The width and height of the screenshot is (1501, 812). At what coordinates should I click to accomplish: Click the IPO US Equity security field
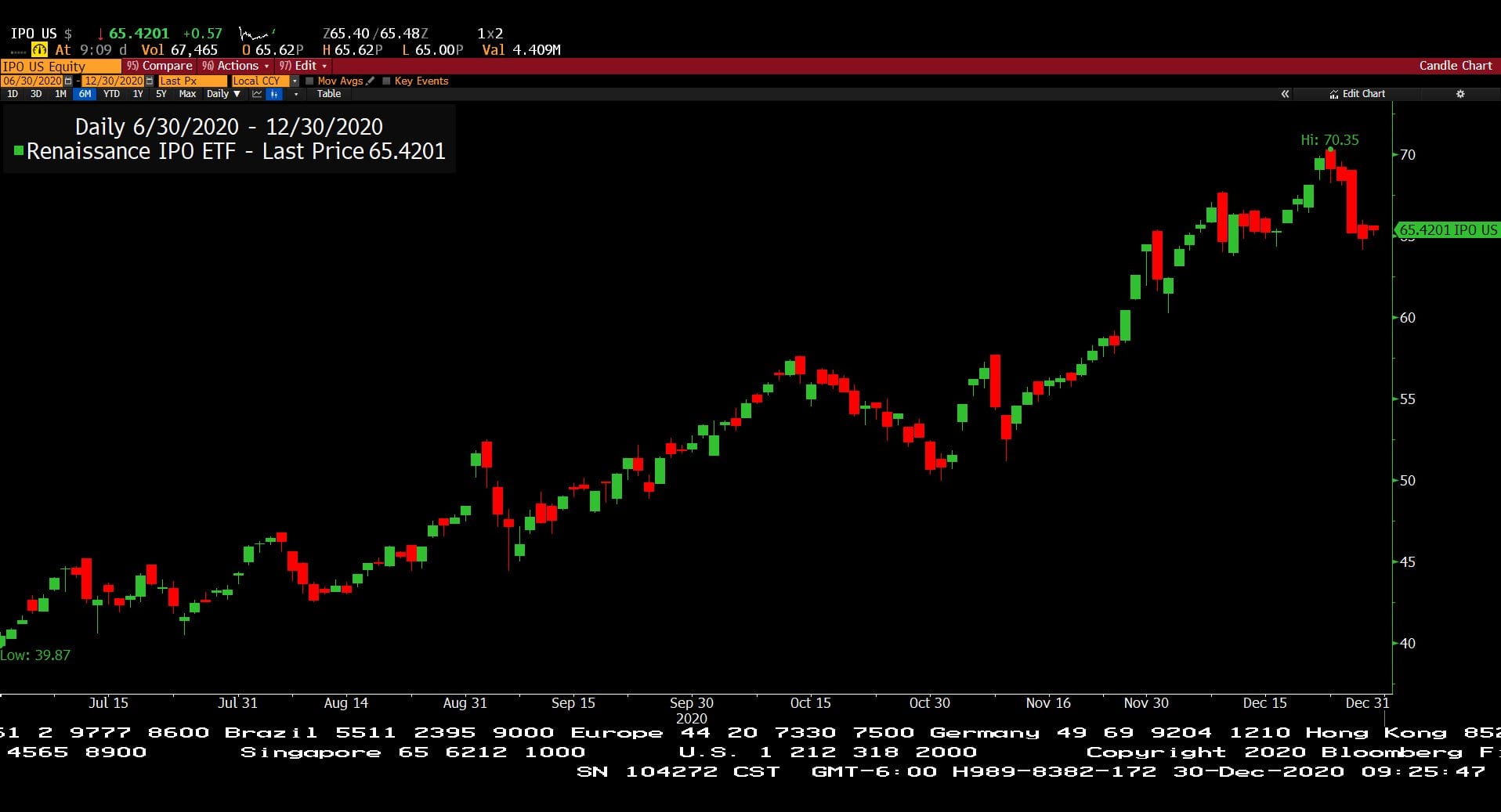(61, 67)
